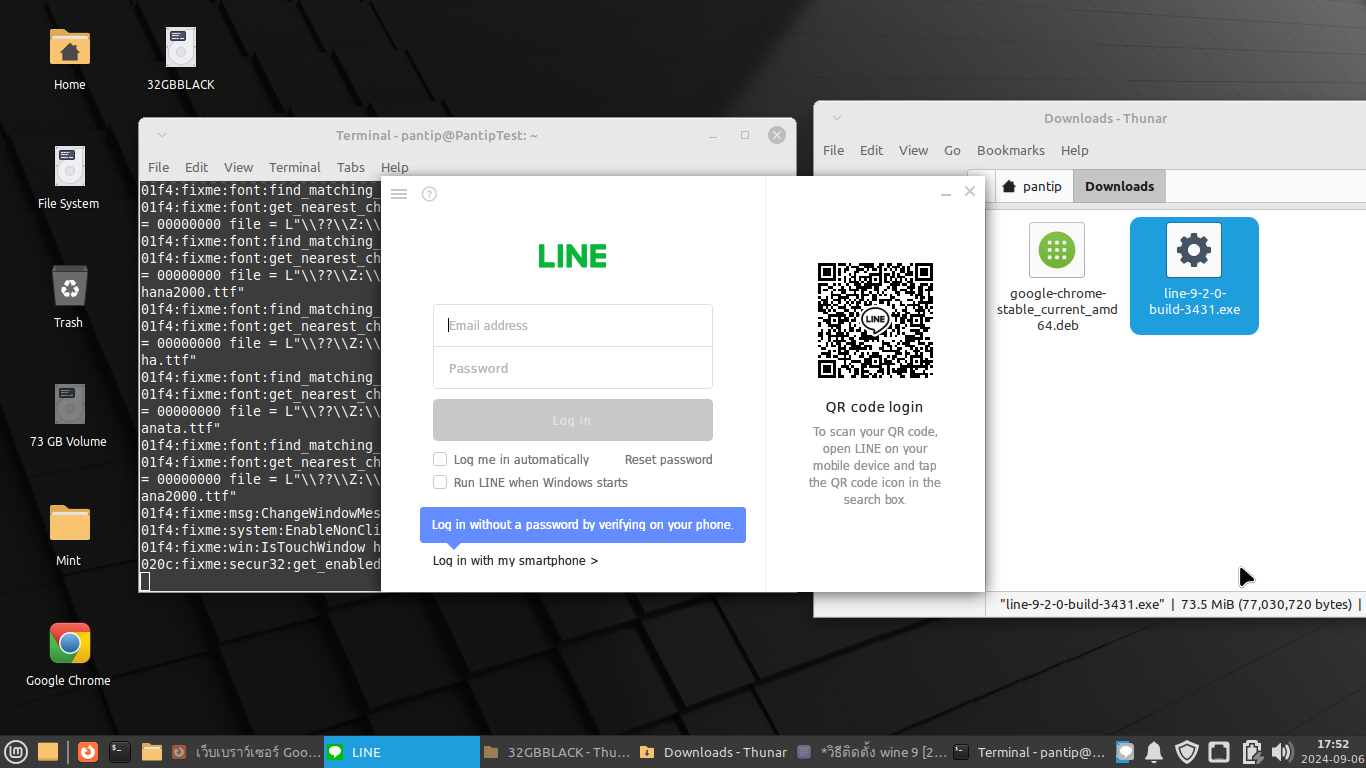Minimize the LINE login window

point(945,192)
